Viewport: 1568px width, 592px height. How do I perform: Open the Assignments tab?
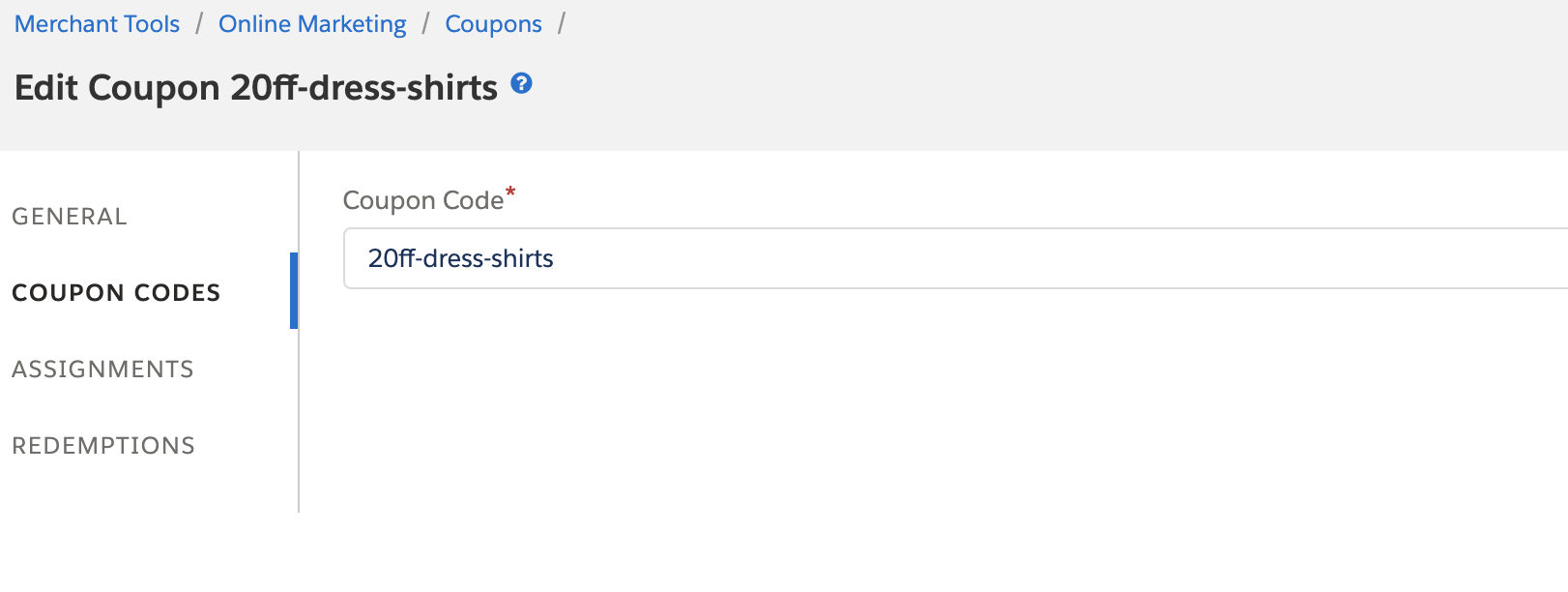[102, 370]
